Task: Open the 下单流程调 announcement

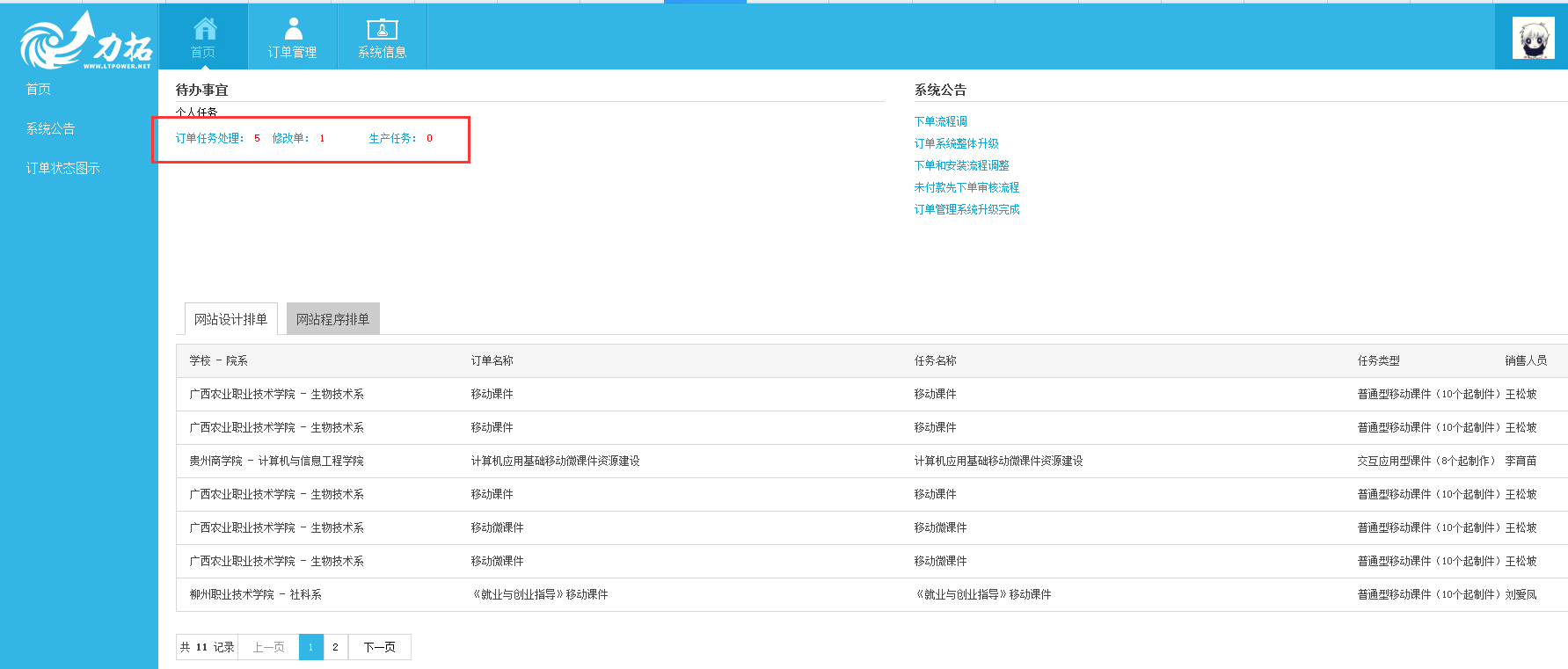Action: pyautogui.click(x=940, y=121)
